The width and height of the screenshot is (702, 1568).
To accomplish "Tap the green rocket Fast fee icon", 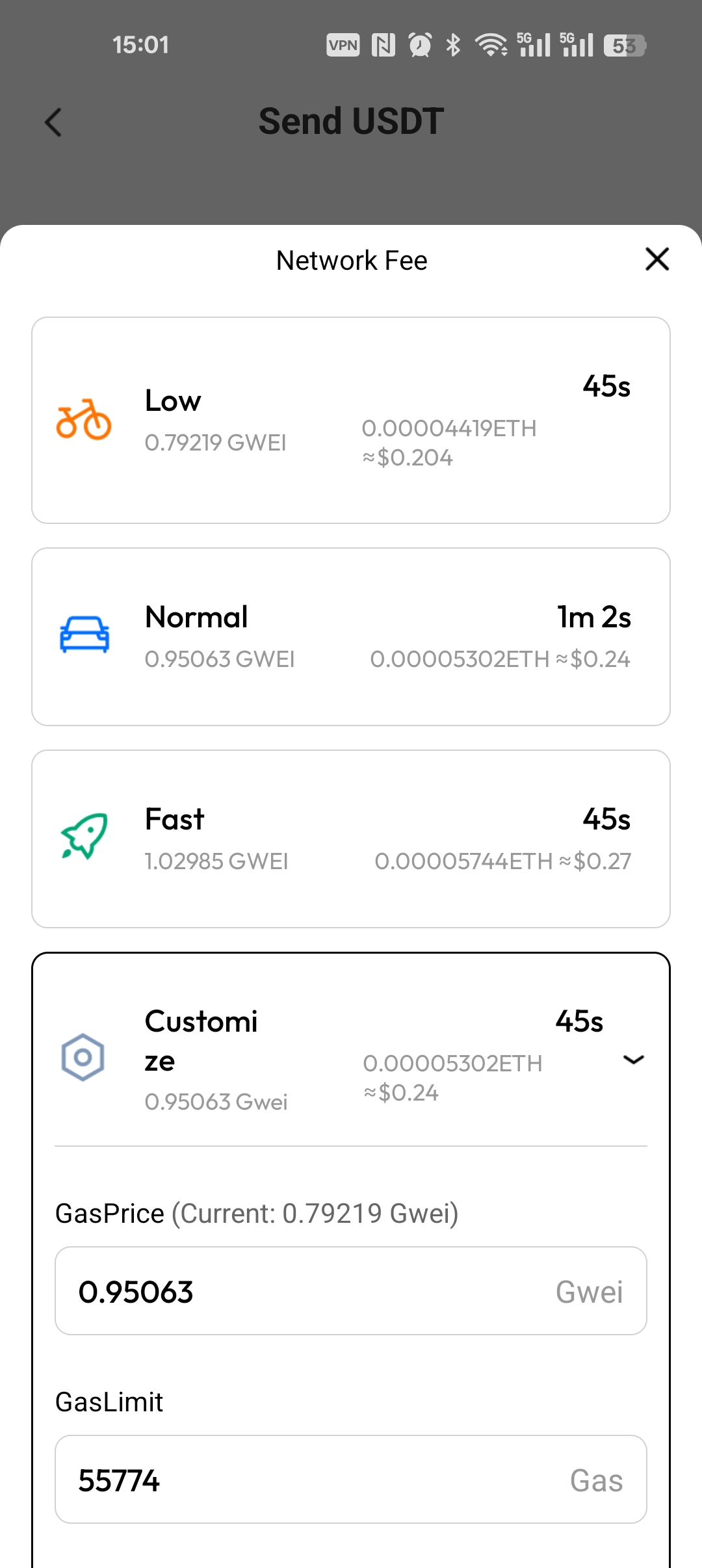I will tap(84, 836).
